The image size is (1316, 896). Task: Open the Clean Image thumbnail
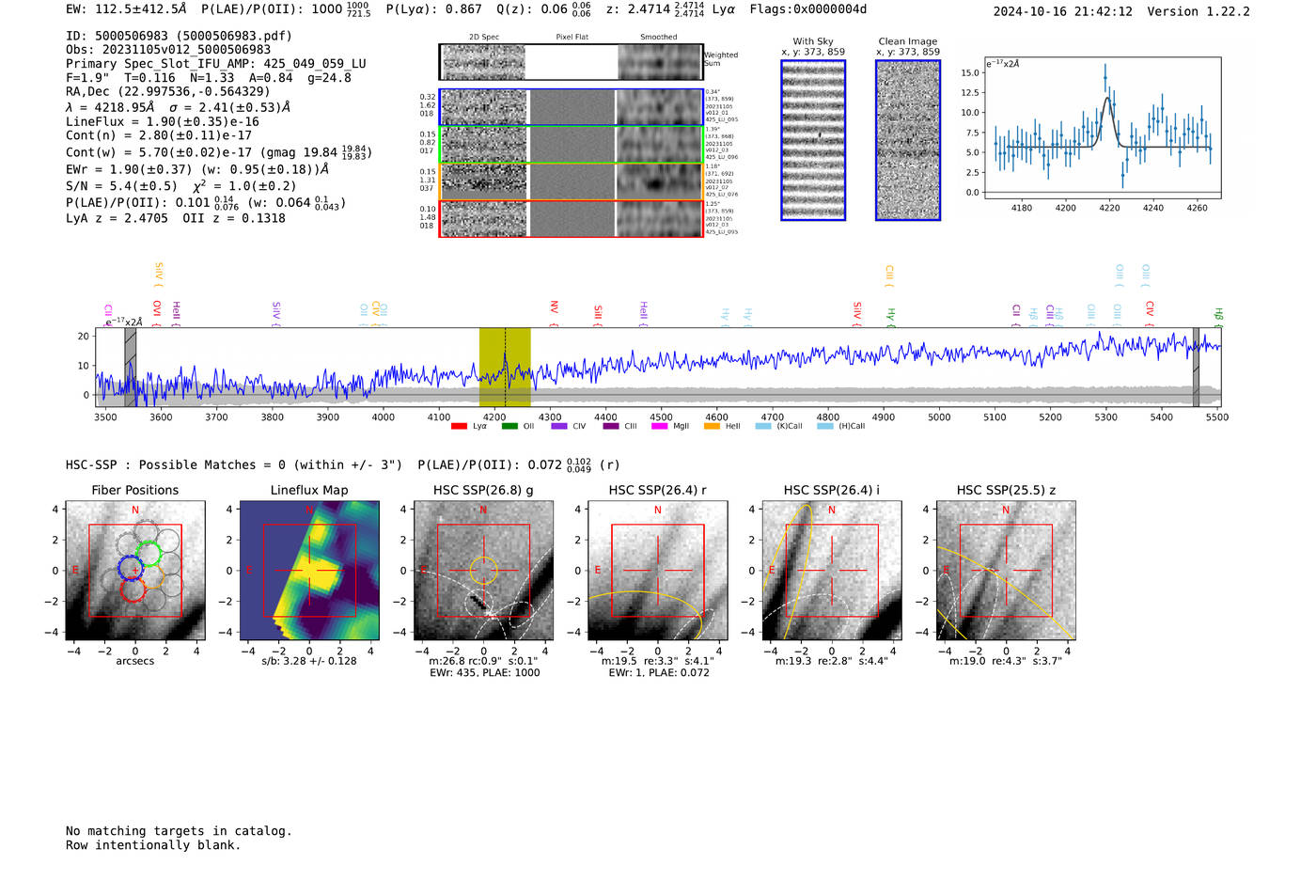908,140
